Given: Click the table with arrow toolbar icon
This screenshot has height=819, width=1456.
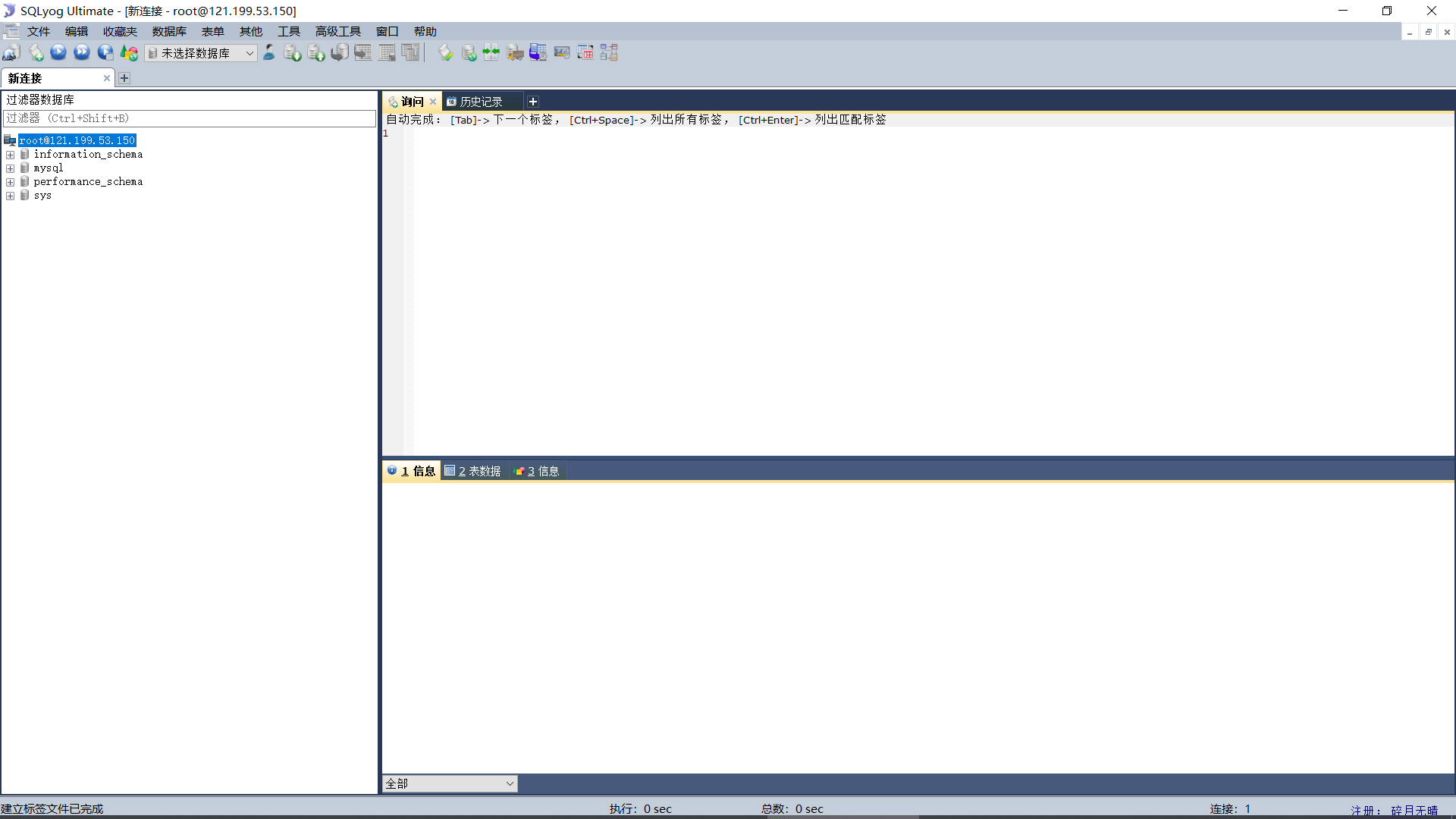Looking at the screenshot, I should tap(363, 52).
